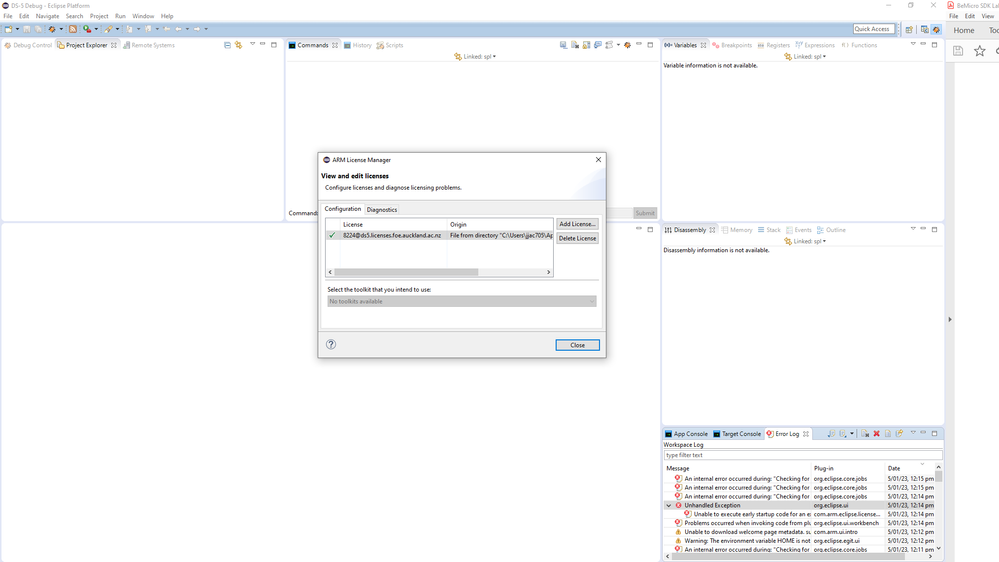Viewport: 999px width, 562px height.
Task: Click horizontal scrollbar thumb in Error Log
Action: click(x=788, y=556)
